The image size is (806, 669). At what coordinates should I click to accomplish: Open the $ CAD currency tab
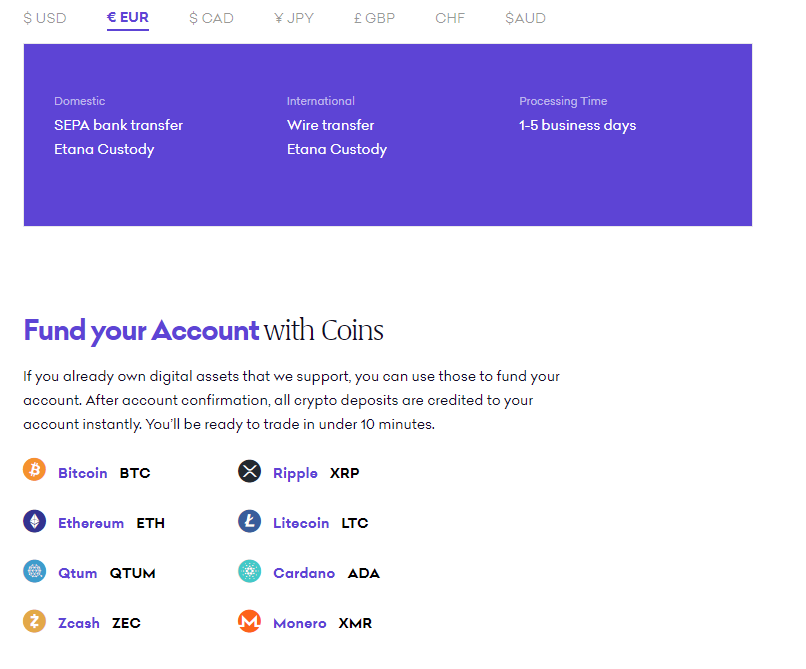[211, 18]
